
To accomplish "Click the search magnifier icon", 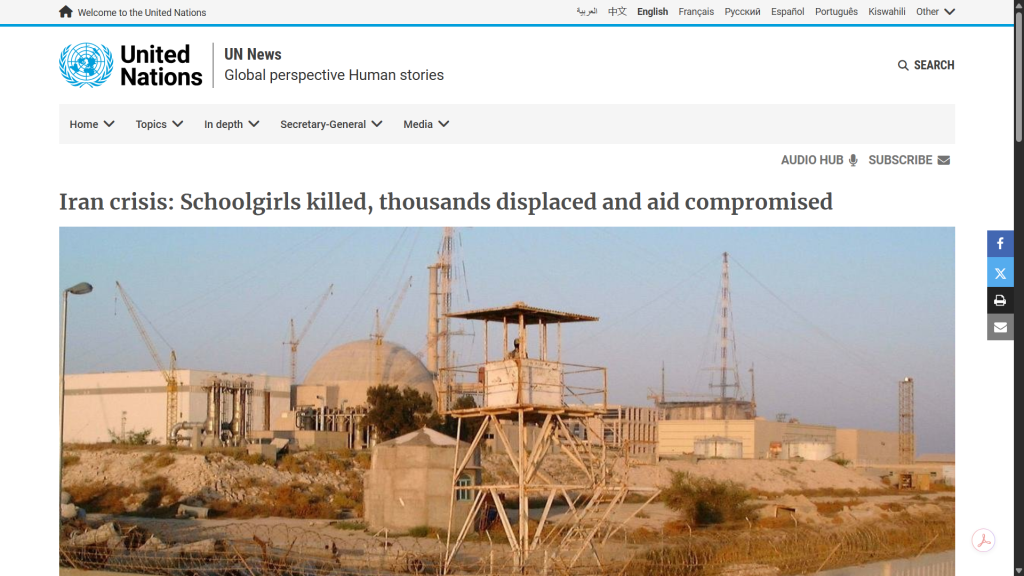I will [903, 65].
